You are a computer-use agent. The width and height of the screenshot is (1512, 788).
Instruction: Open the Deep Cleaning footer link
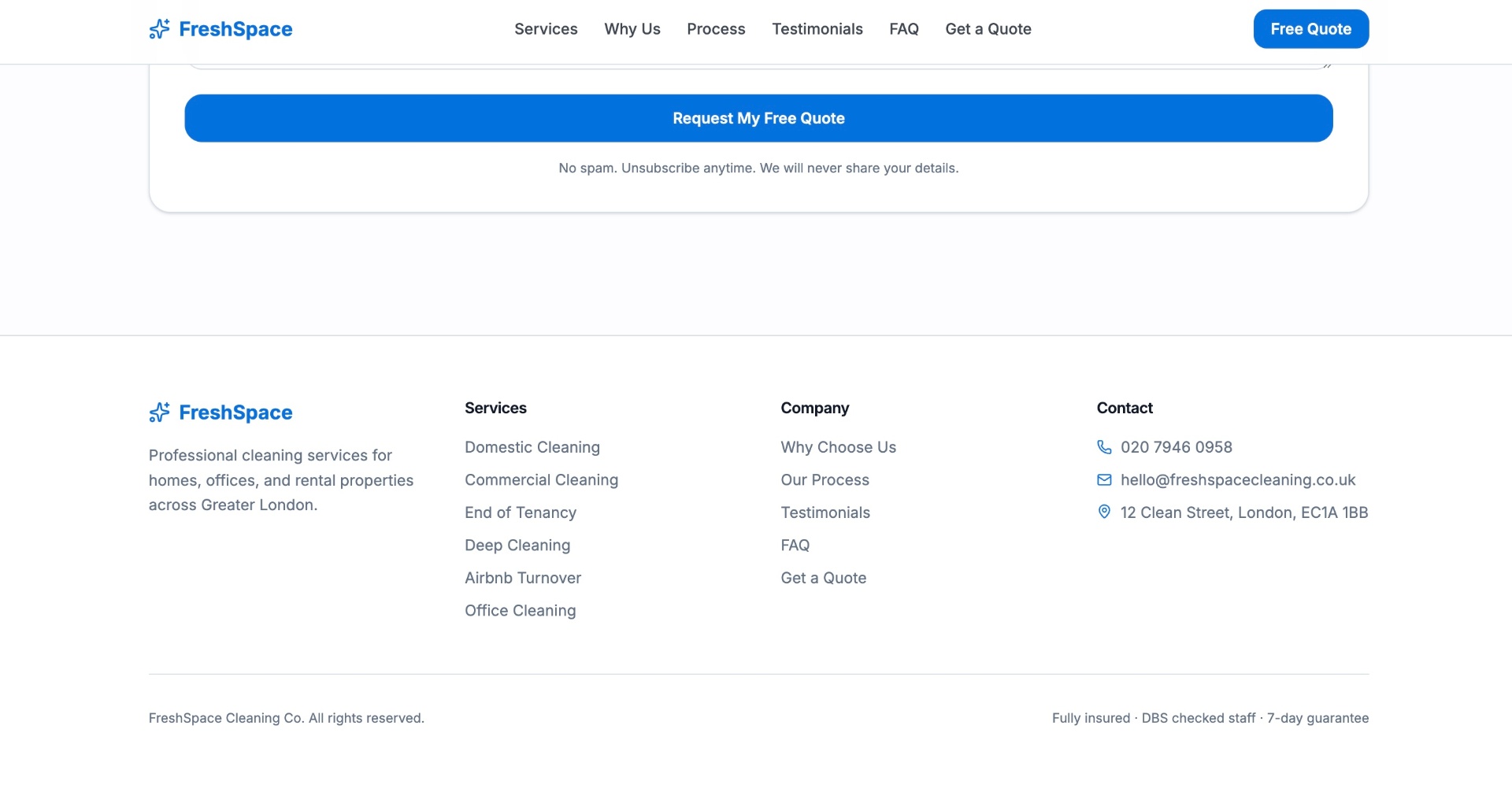coord(517,546)
